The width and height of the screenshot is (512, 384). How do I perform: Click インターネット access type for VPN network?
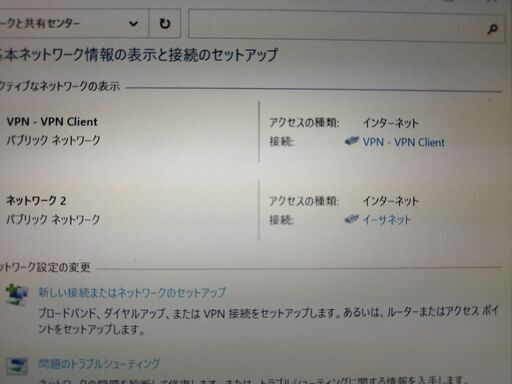click(390, 123)
